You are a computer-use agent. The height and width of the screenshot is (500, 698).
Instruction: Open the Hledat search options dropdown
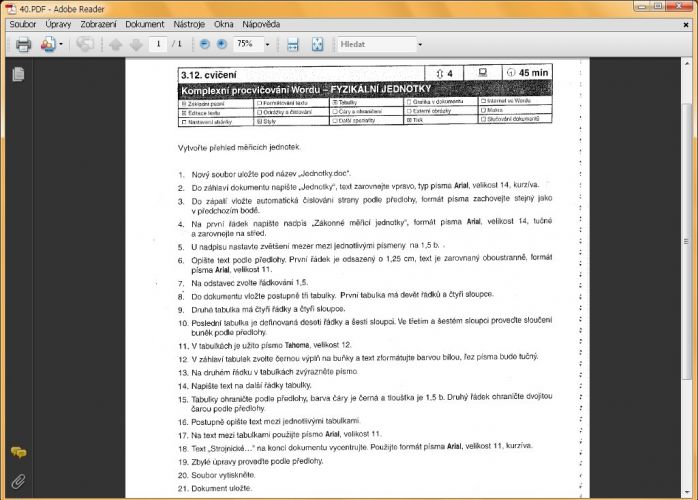tap(420, 45)
